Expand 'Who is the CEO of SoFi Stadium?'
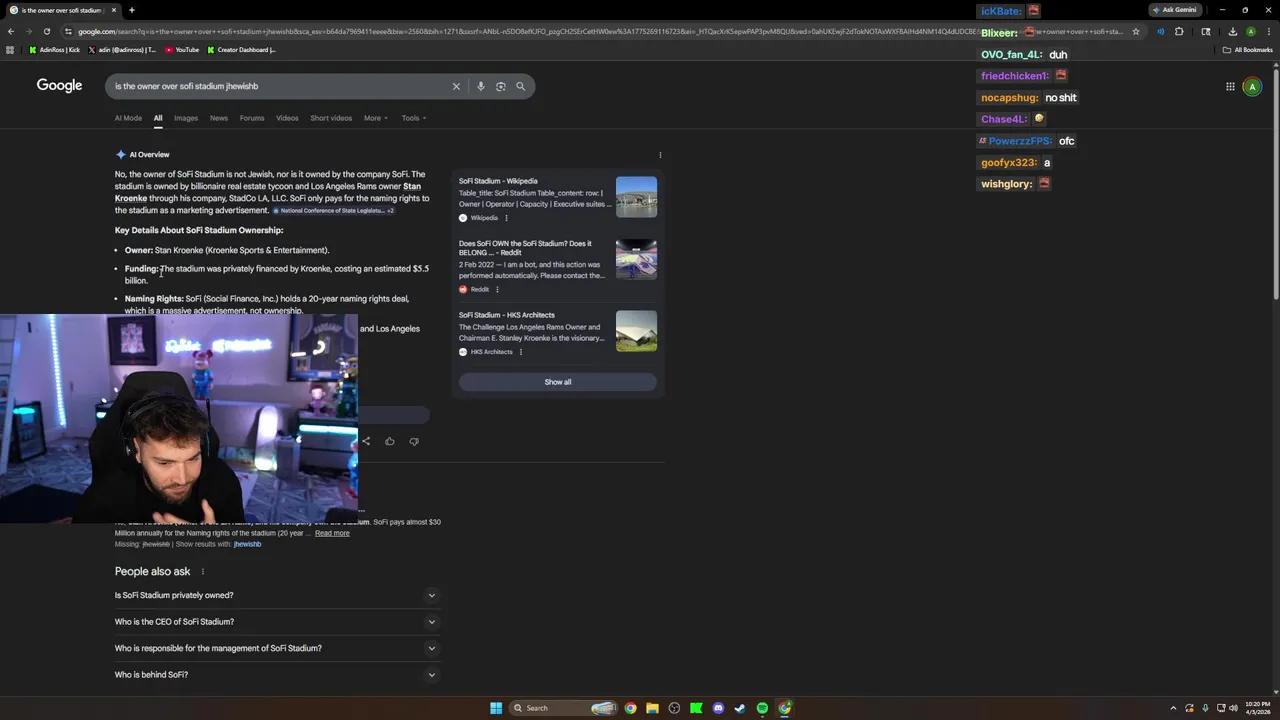The width and height of the screenshot is (1280, 720). point(277,622)
